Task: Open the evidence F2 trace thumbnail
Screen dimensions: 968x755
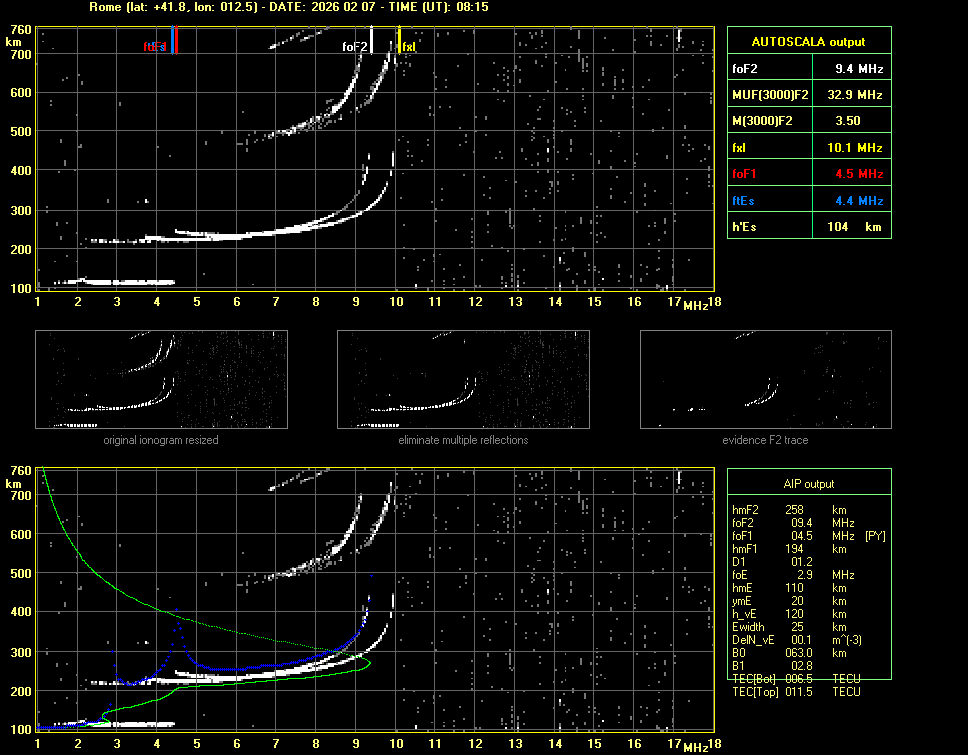Action: (766, 380)
